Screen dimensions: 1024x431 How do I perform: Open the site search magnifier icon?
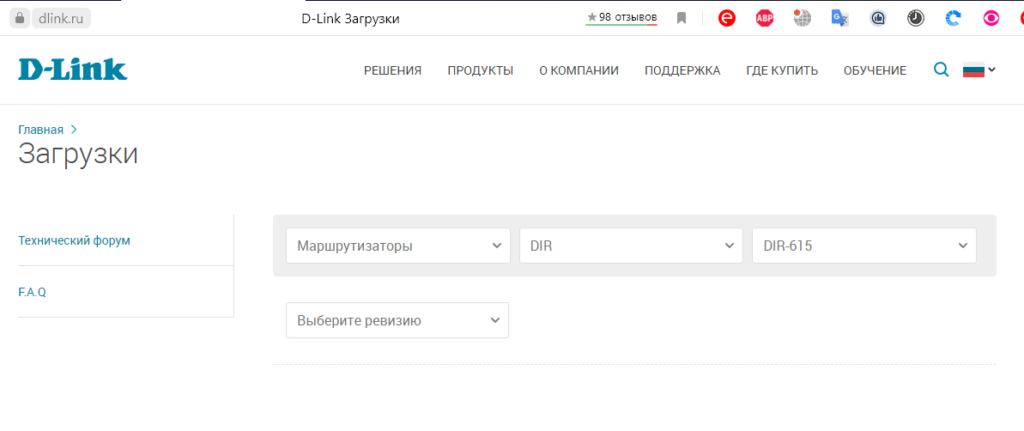tap(941, 69)
